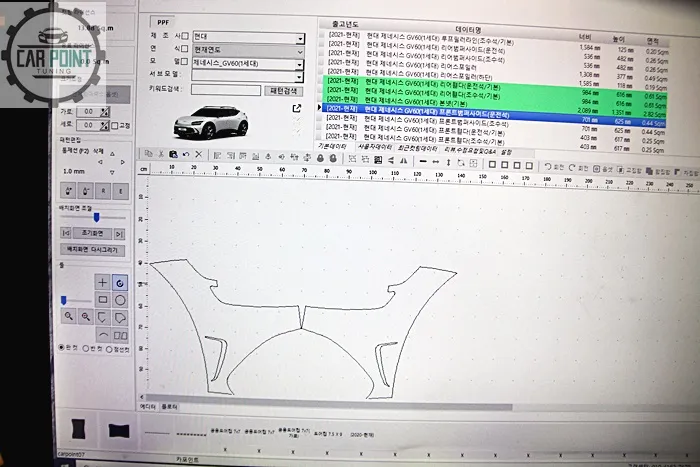The image size is (700, 467).
Task: Open the external-link icon beside the car image
Action: pyautogui.click(x=297, y=108)
